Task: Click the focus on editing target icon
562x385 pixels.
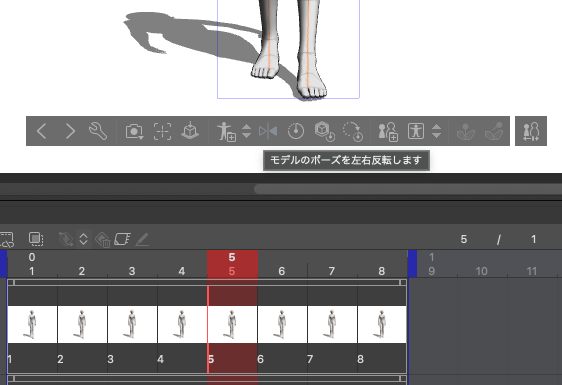Action: point(162,131)
